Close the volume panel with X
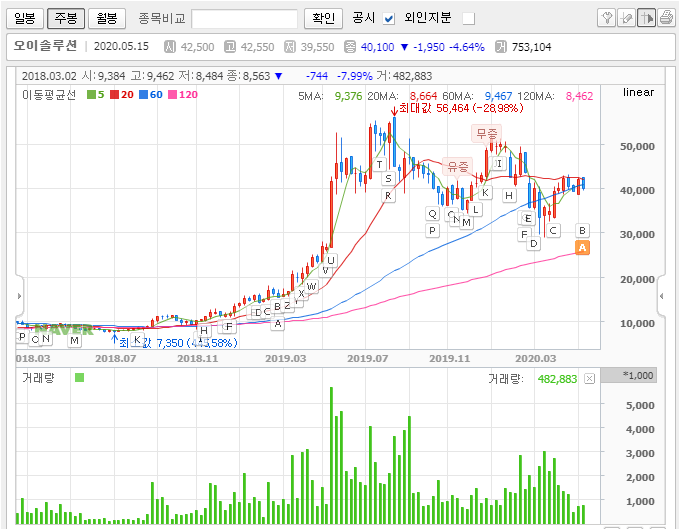679x529 pixels. 589,379
